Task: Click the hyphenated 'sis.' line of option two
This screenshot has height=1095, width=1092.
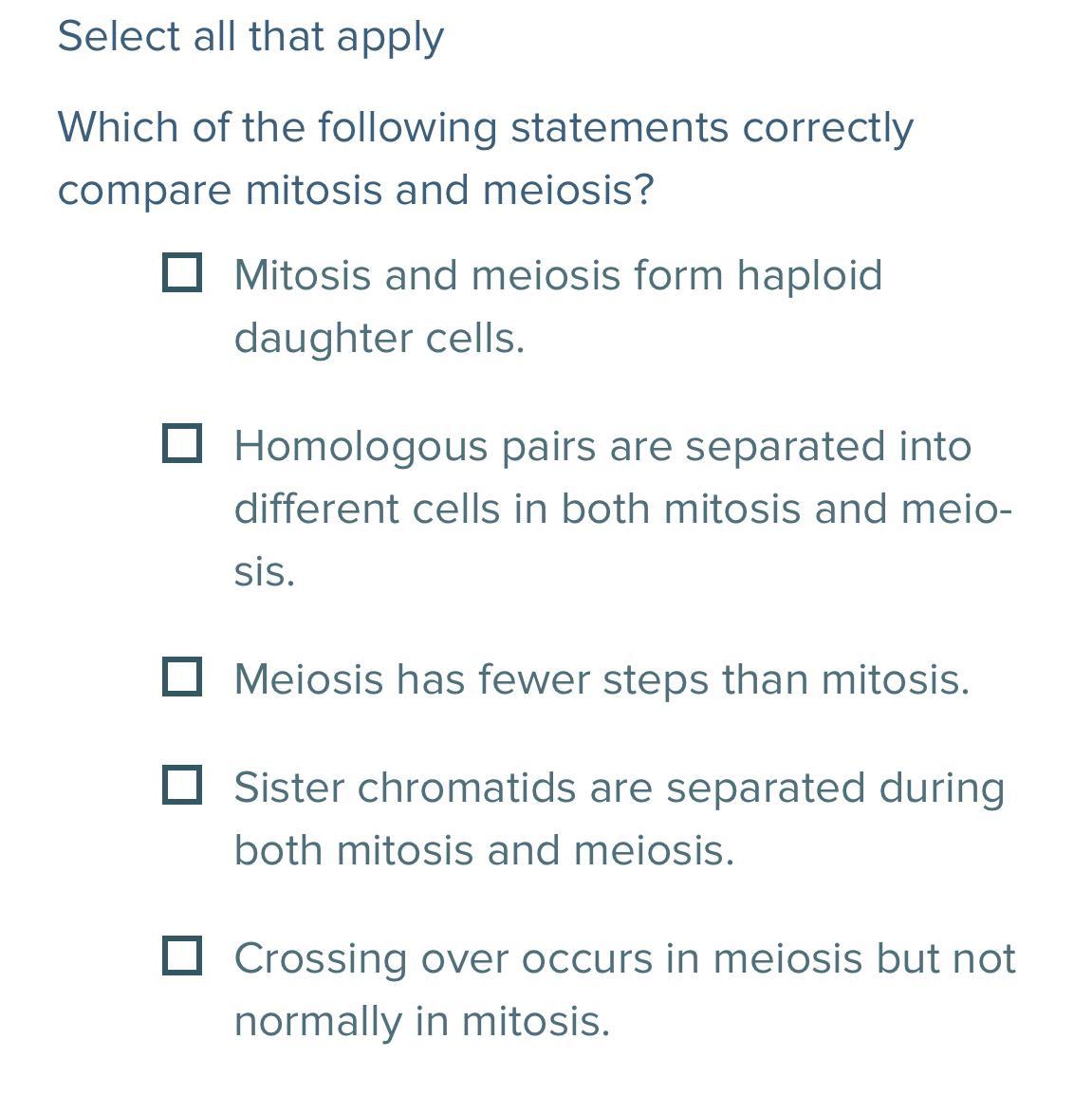Action: coord(265,571)
